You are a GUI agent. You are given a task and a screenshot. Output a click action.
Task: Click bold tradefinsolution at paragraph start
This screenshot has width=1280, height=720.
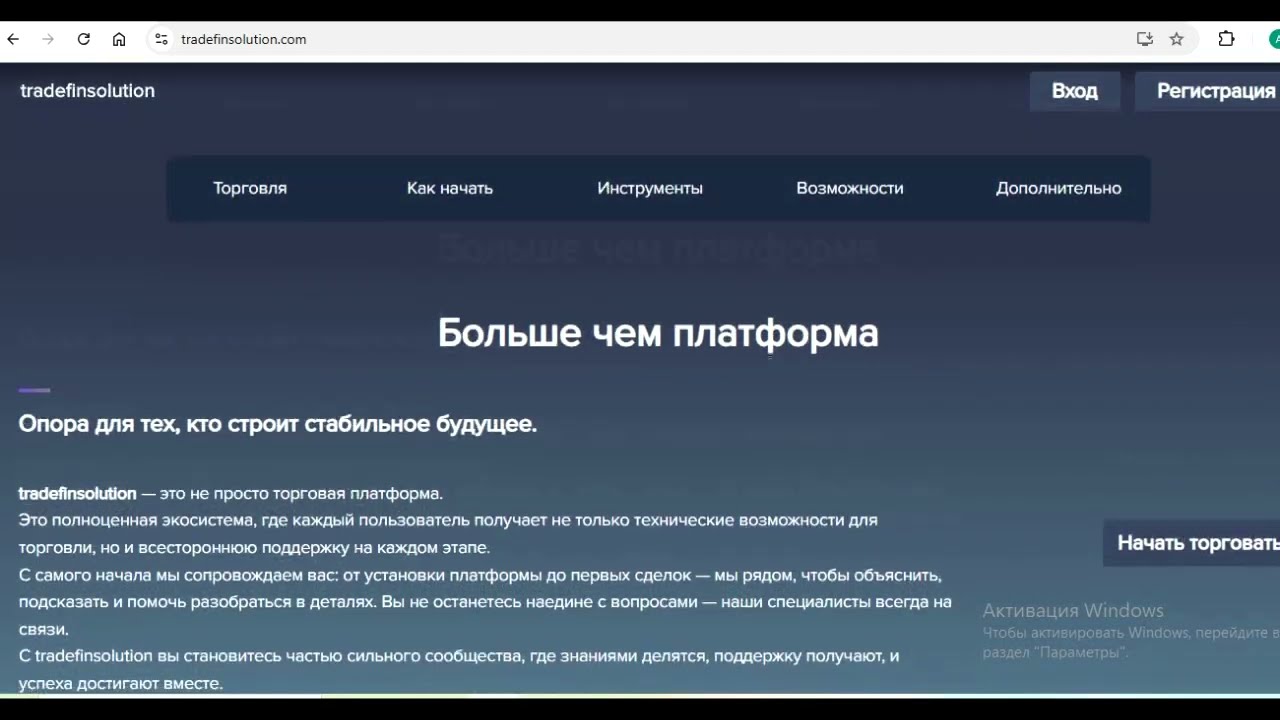click(x=77, y=493)
